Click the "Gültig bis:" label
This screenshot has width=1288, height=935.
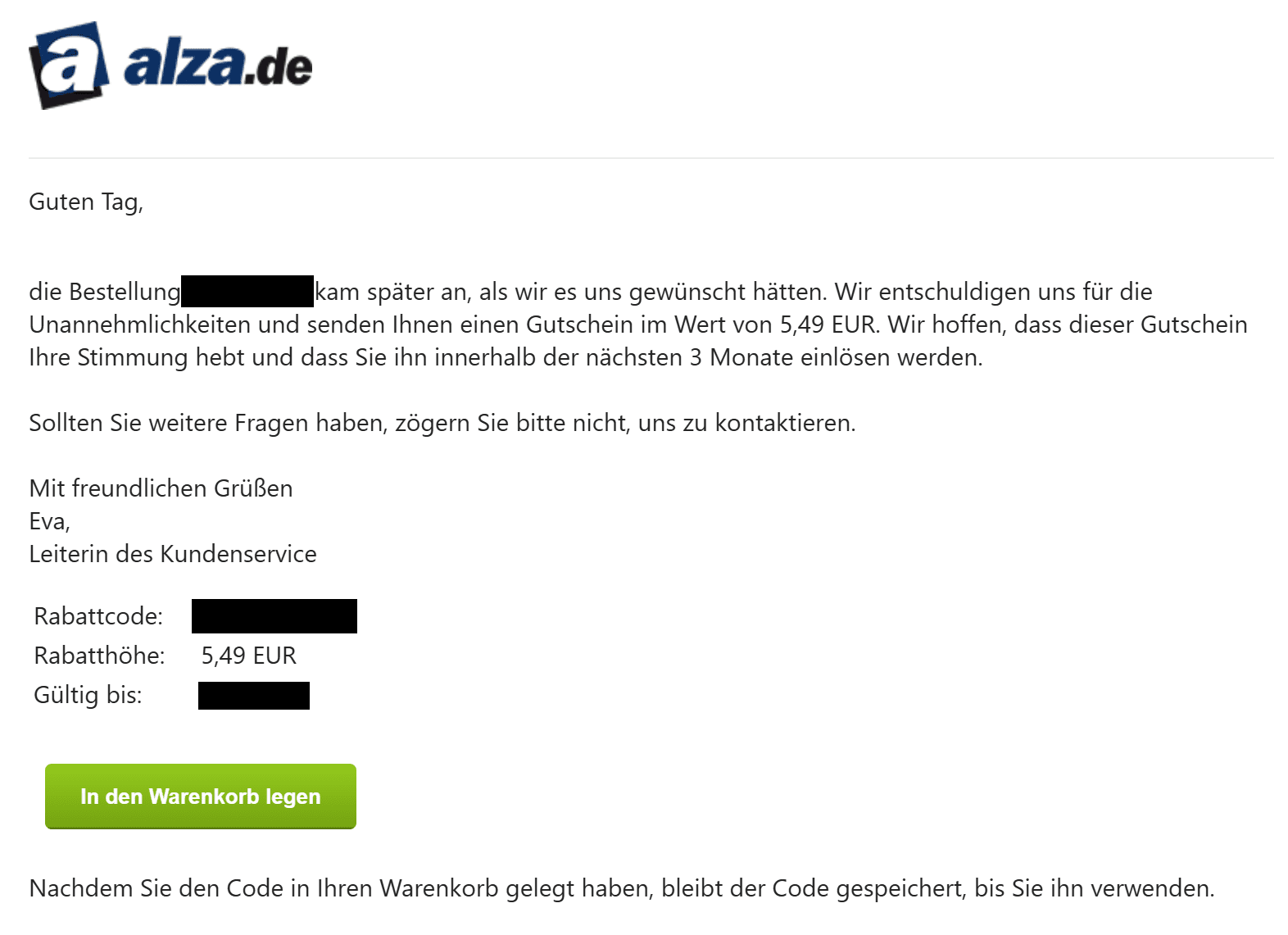[x=88, y=695]
